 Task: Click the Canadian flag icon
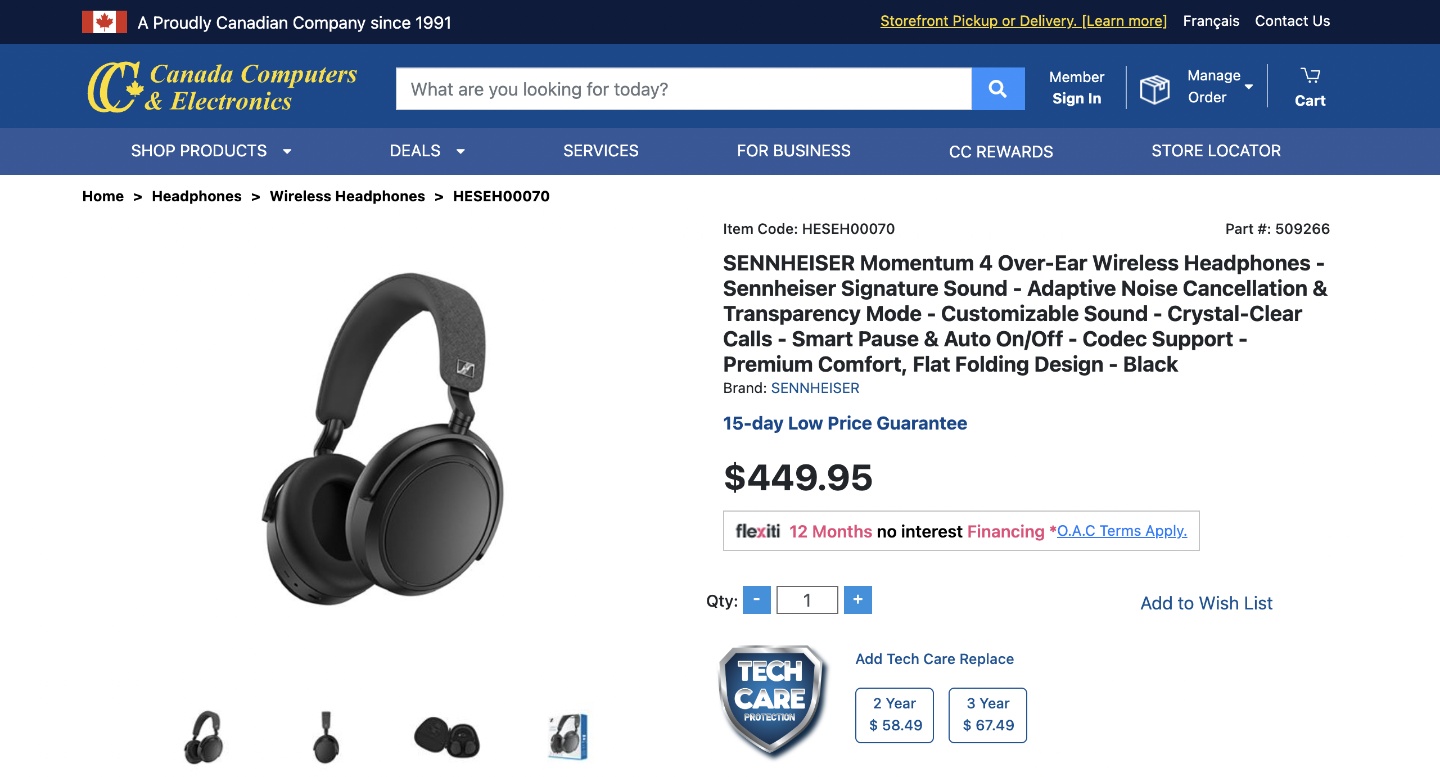(105, 20)
